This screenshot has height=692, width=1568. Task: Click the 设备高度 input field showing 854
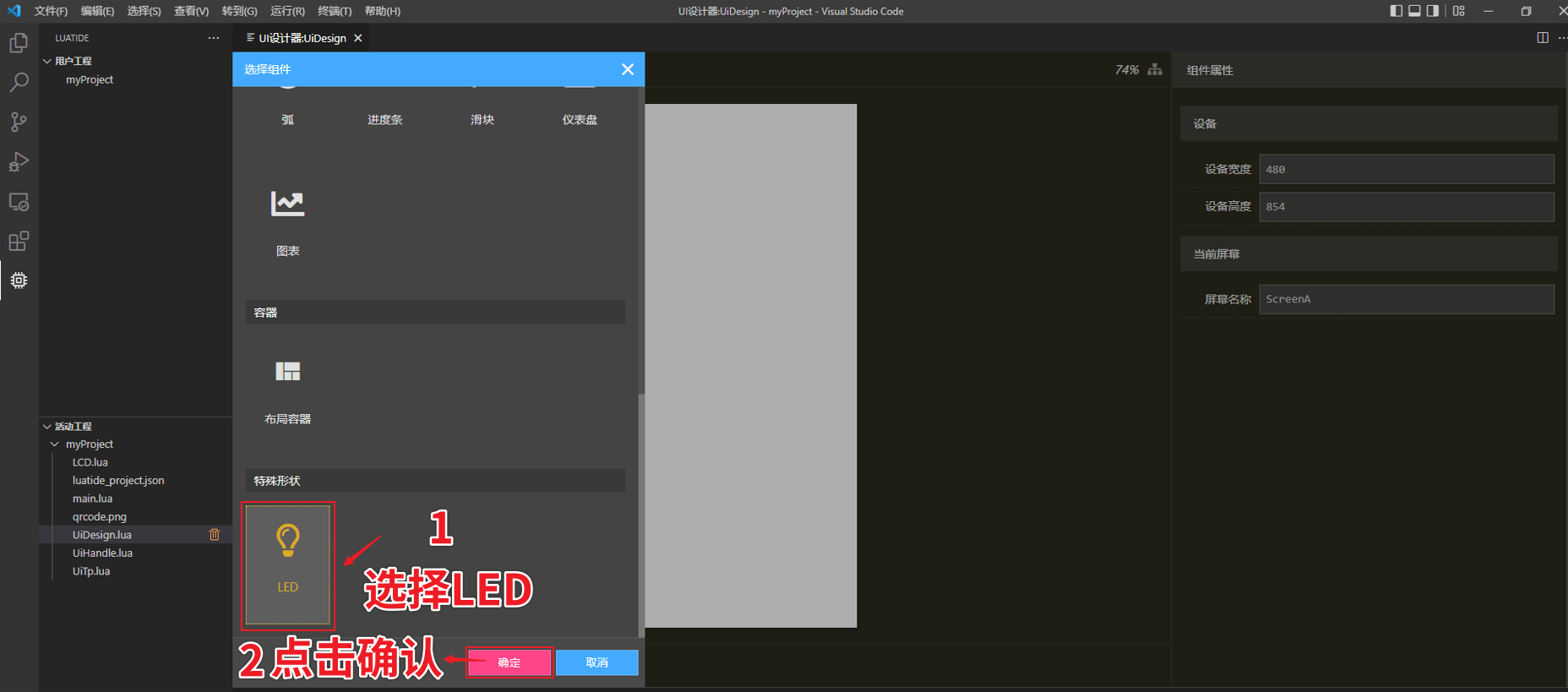(x=1407, y=206)
